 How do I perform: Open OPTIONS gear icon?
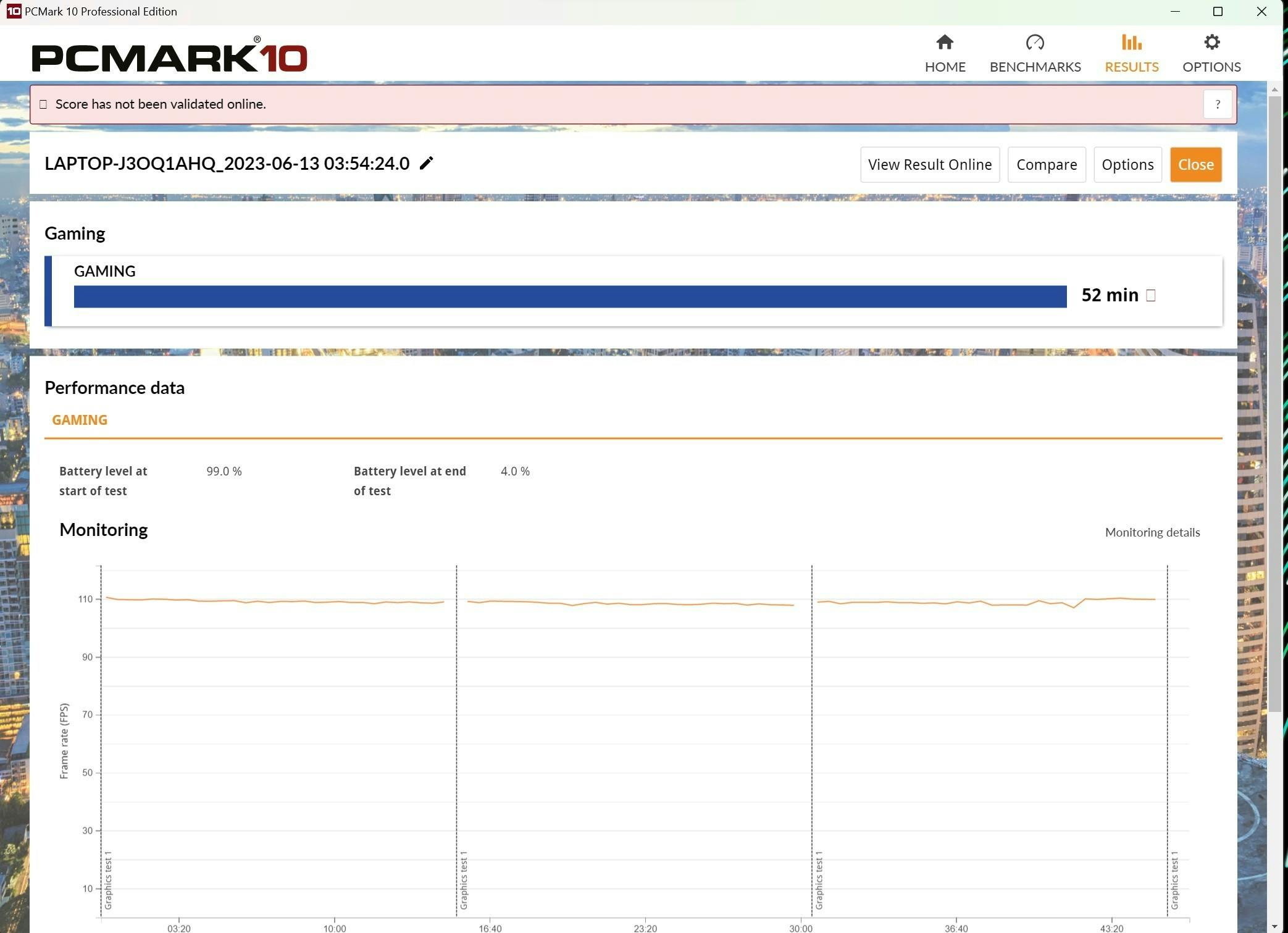tap(1211, 42)
